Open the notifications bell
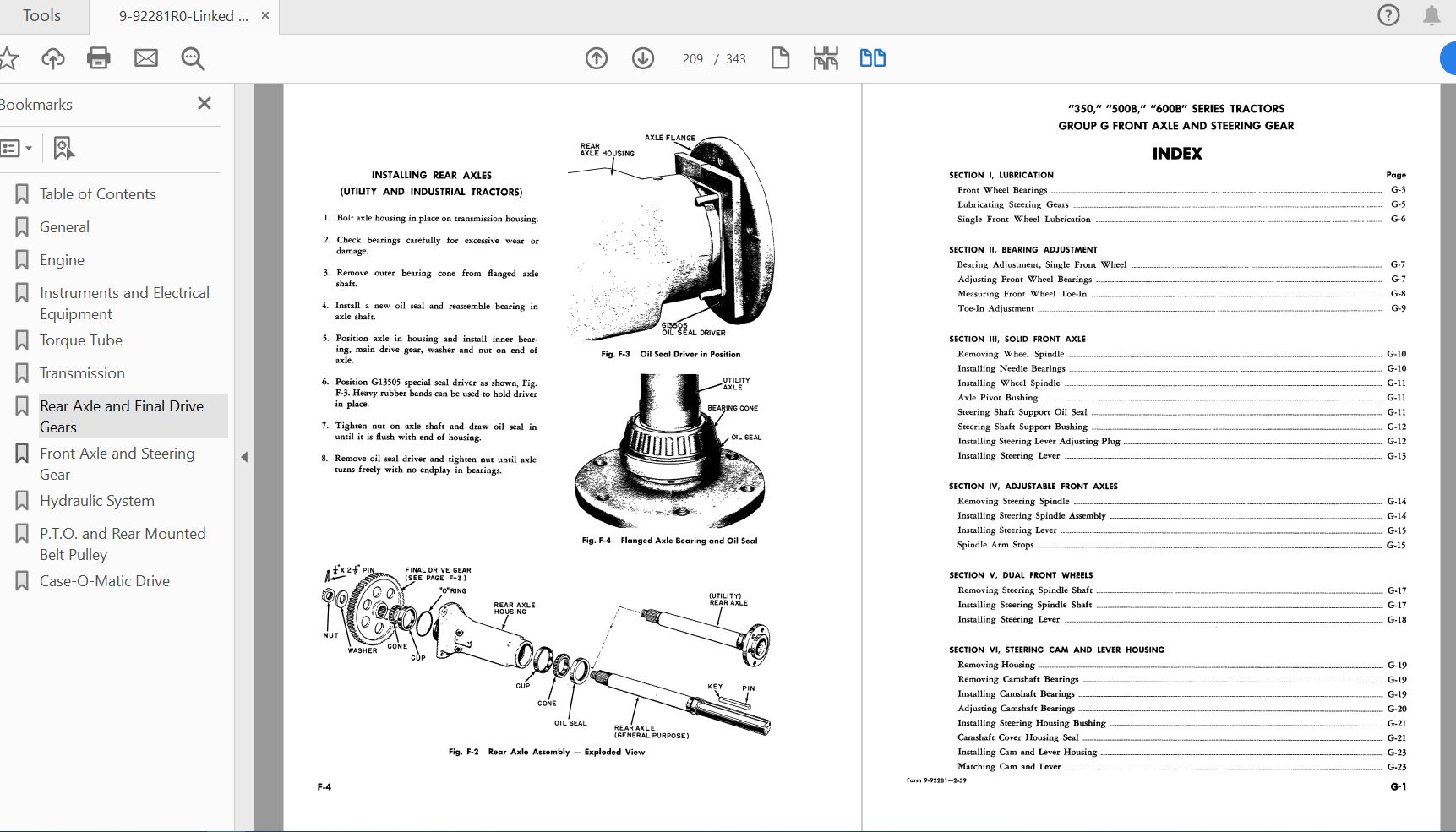 point(1433,15)
